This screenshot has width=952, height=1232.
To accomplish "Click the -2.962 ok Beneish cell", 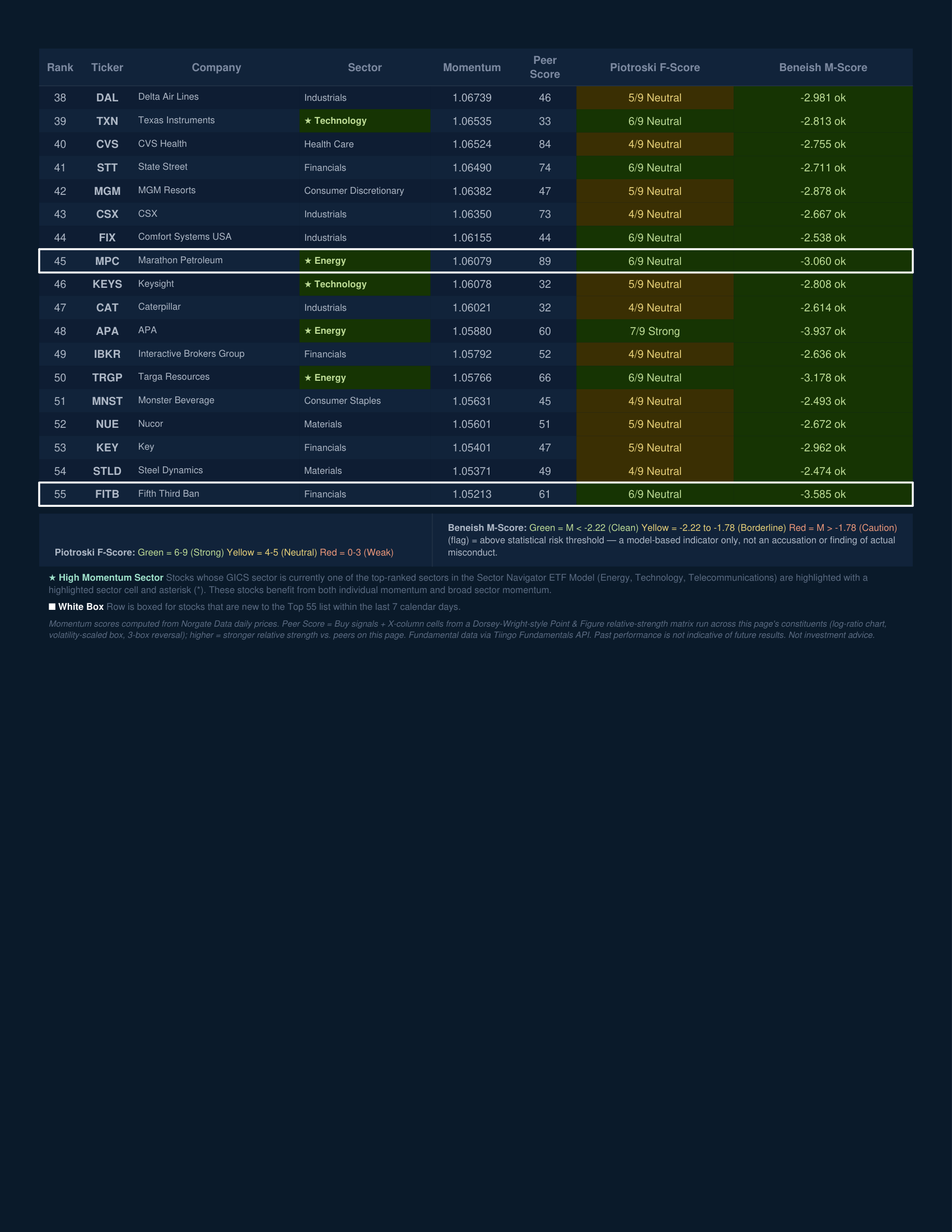I will (823, 448).
